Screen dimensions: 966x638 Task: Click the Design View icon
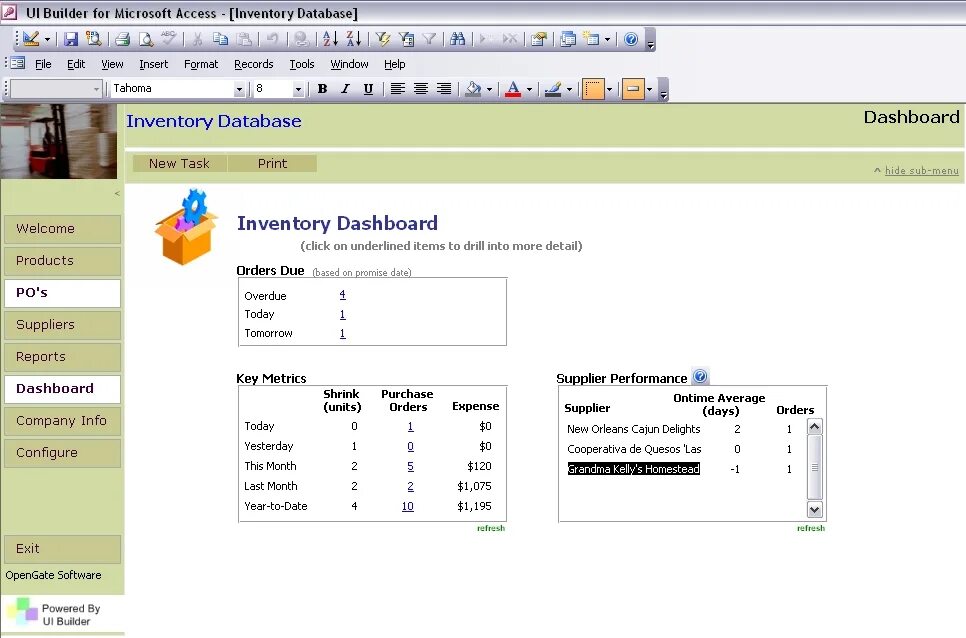coord(31,39)
